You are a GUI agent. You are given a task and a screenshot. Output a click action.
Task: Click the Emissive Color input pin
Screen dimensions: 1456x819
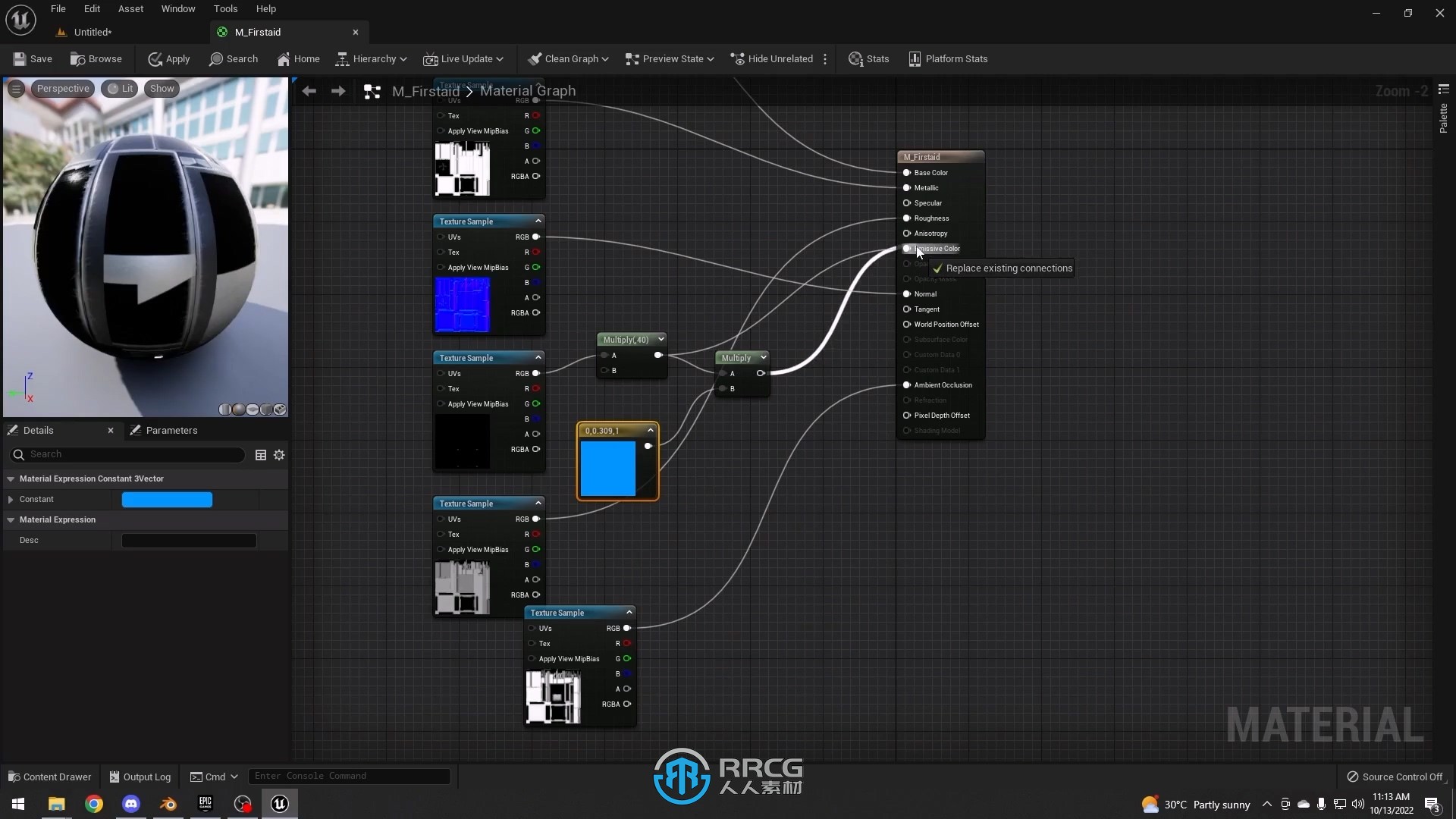click(906, 249)
